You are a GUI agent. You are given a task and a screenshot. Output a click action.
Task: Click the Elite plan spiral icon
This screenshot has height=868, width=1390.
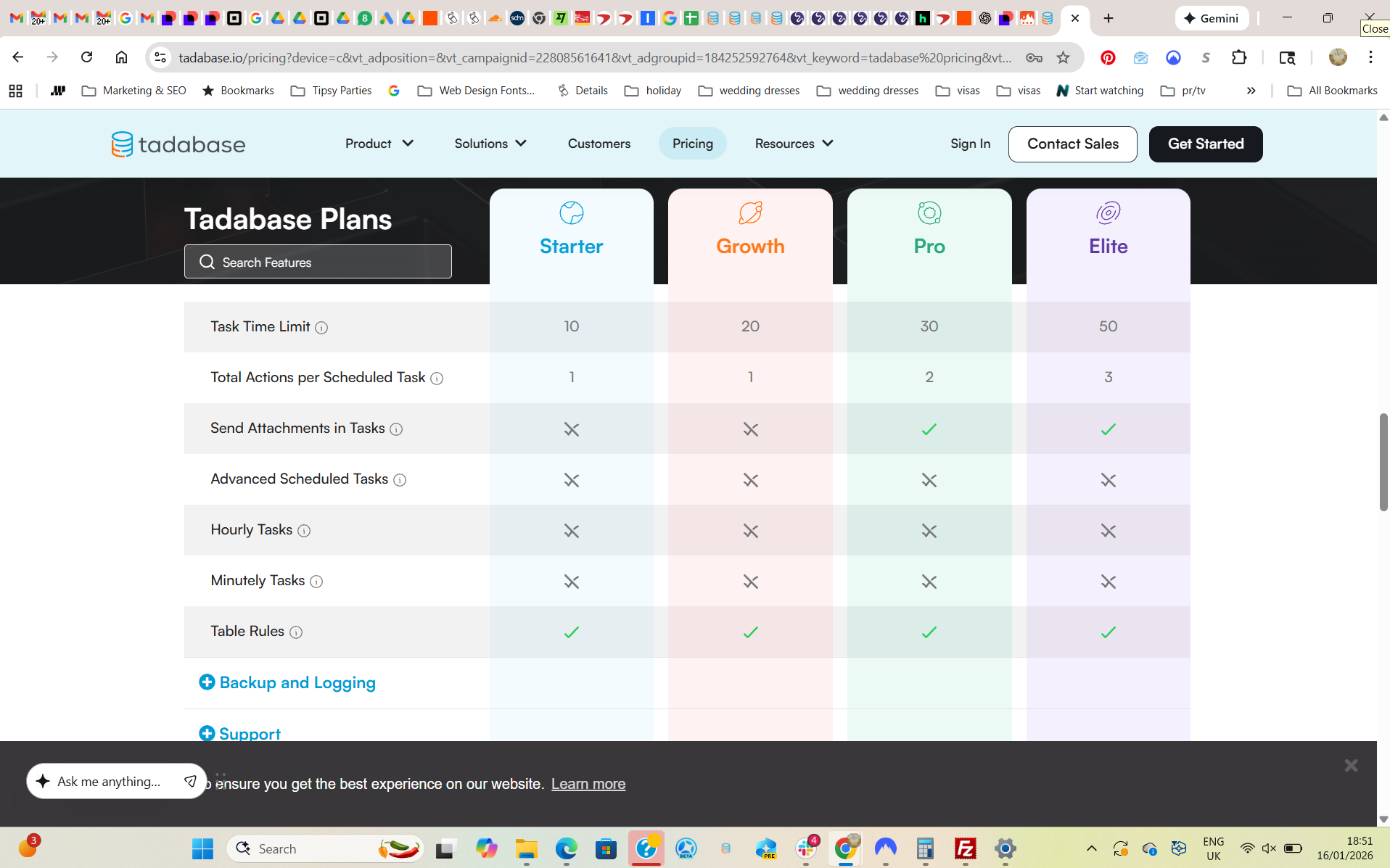click(x=1108, y=213)
